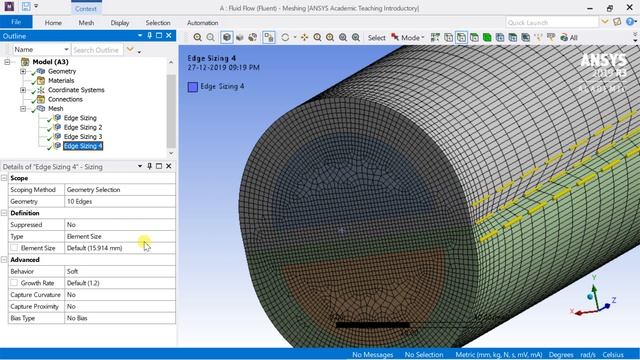Click the Zoom to Selection icon
Viewport: 640px width, 360px height.
pos(343,38)
